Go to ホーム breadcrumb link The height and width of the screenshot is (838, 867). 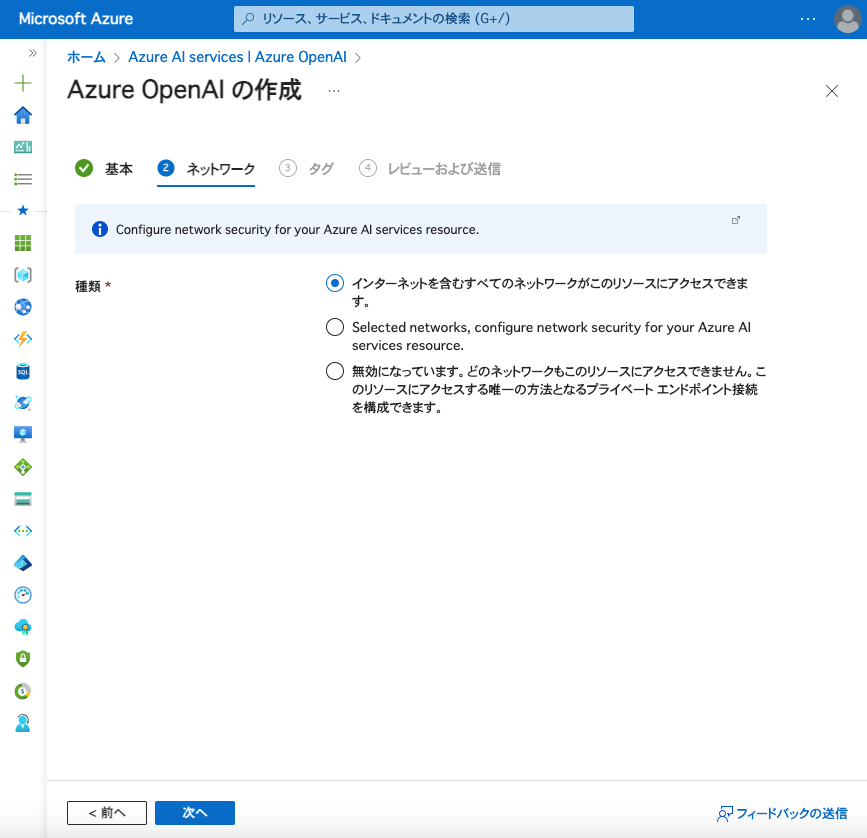[x=86, y=57]
